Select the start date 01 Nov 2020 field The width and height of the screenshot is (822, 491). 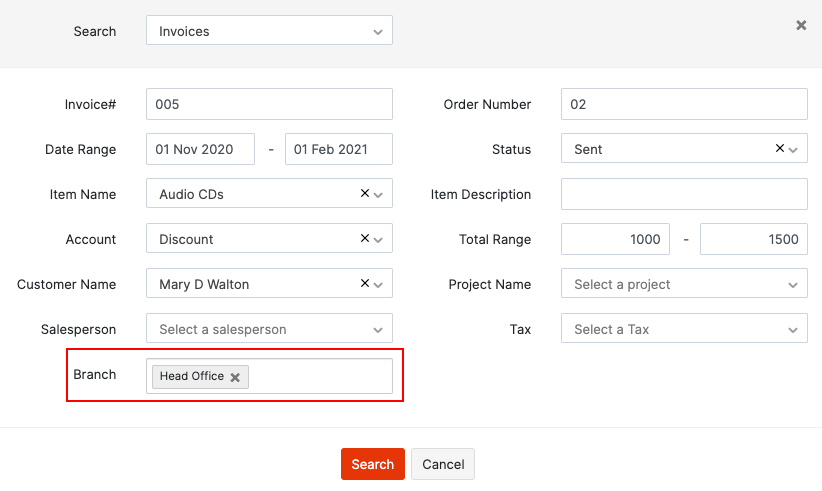200,149
